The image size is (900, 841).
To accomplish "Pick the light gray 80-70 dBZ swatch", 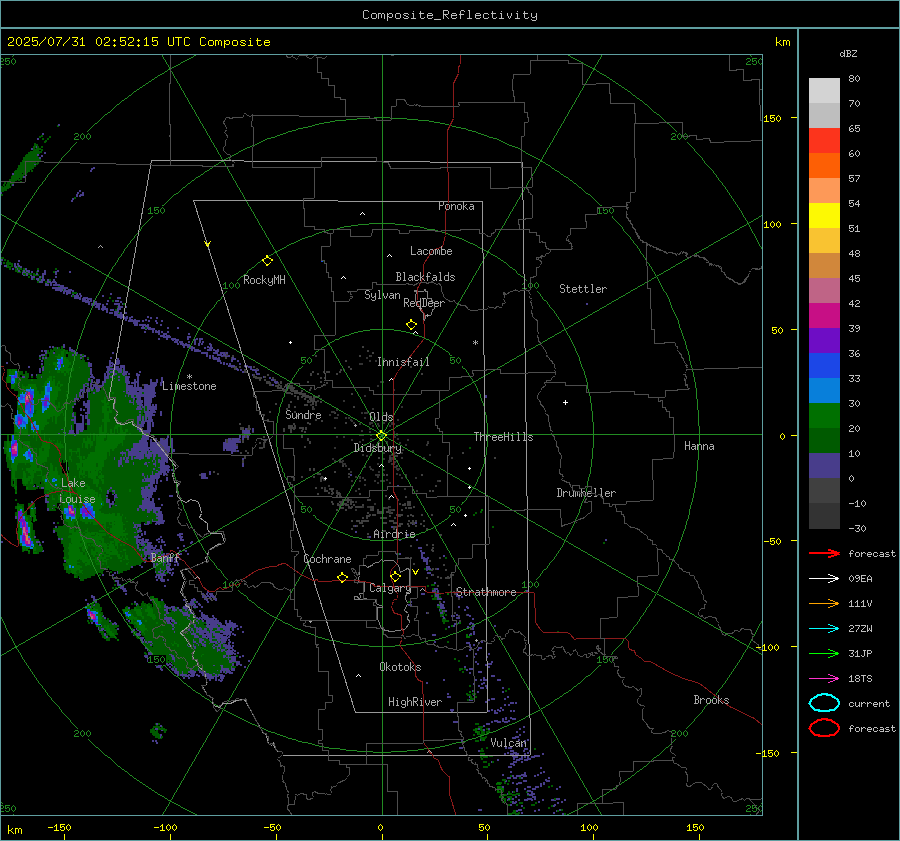I will coord(824,91).
